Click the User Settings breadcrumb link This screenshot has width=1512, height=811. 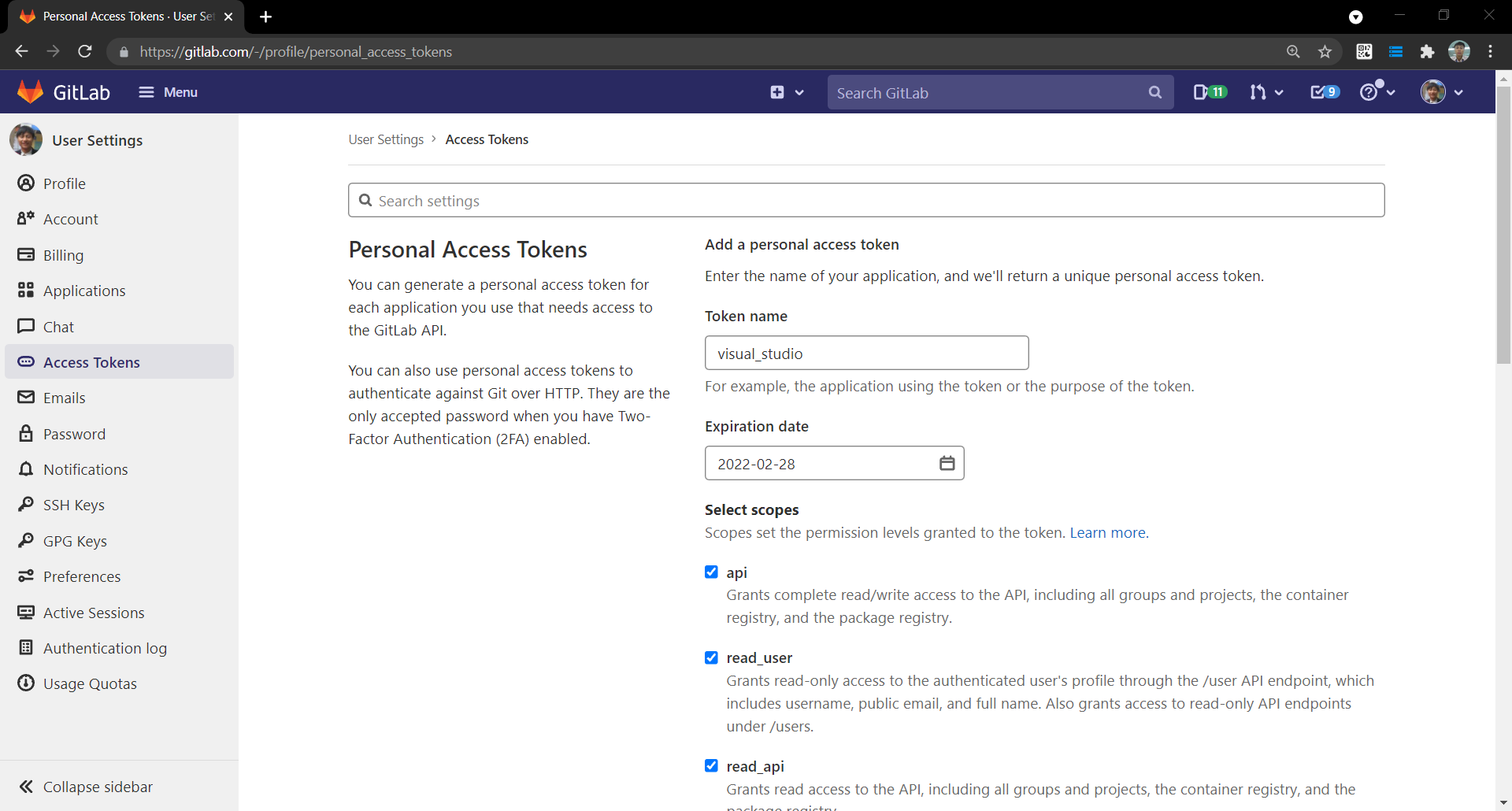pyautogui.click(x=386, y=139)
